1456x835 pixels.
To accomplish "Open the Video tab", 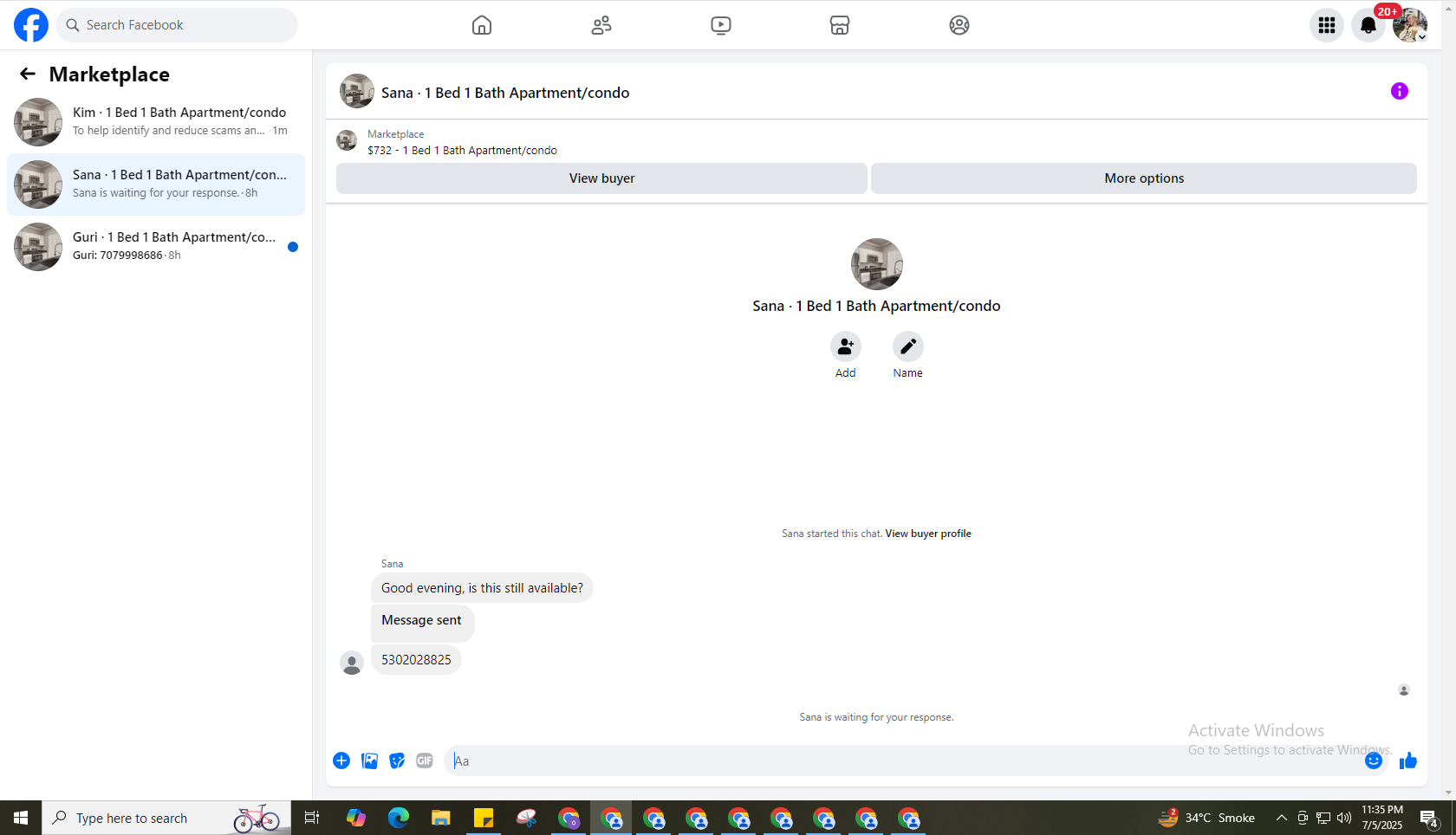I will 721,25.
